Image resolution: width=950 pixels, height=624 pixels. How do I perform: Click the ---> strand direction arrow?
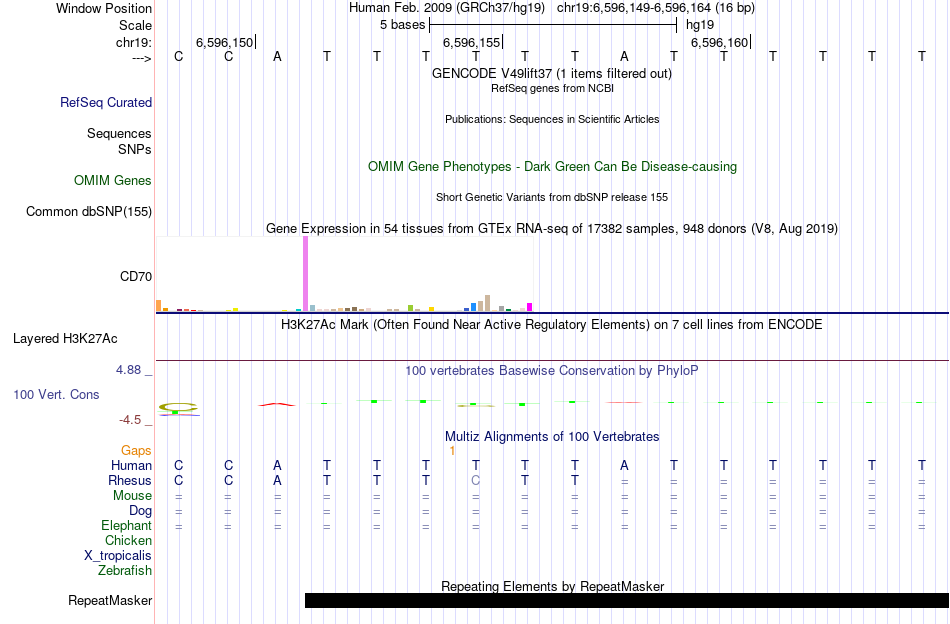pyautogui.click(x=142, y=58)
